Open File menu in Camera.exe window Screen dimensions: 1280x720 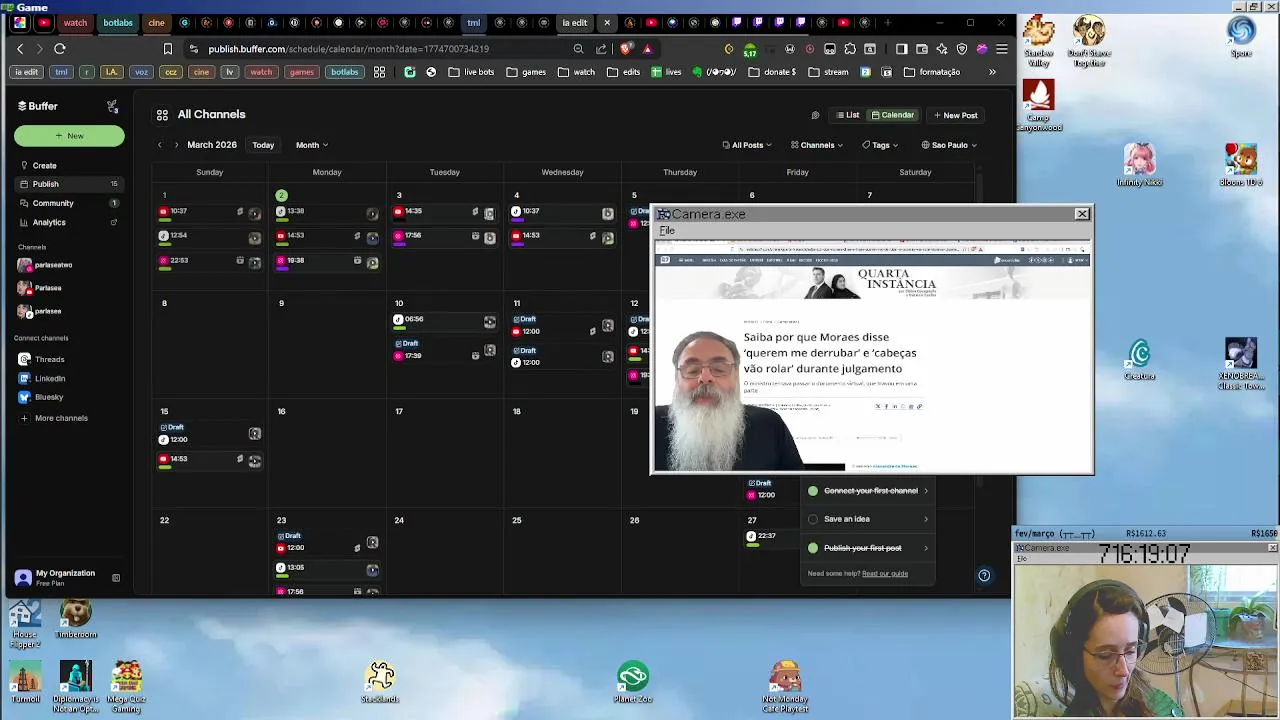point(667,231)
